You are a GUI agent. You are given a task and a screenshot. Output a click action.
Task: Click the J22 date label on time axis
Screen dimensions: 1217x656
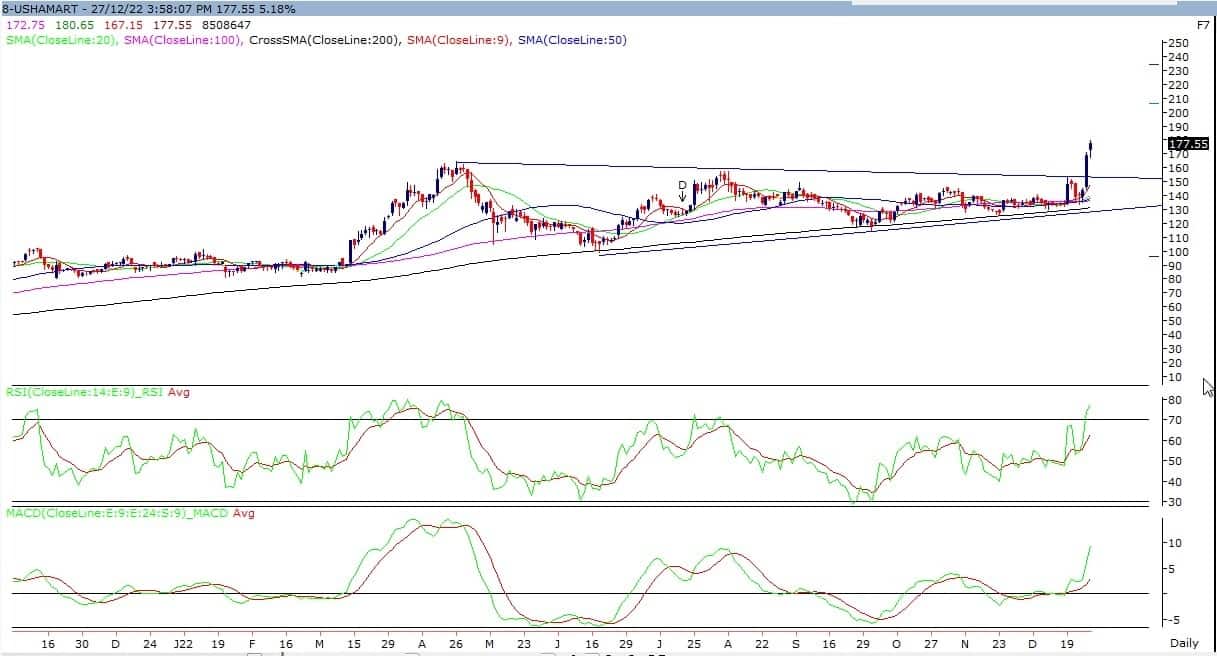point(182,642)
